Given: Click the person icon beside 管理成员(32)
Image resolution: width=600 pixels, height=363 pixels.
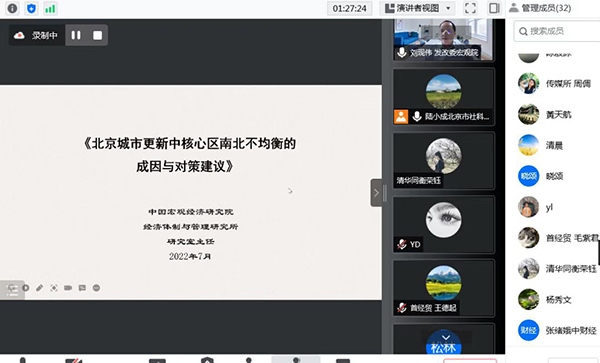Looking at the screenshot, I should [514, 8].
